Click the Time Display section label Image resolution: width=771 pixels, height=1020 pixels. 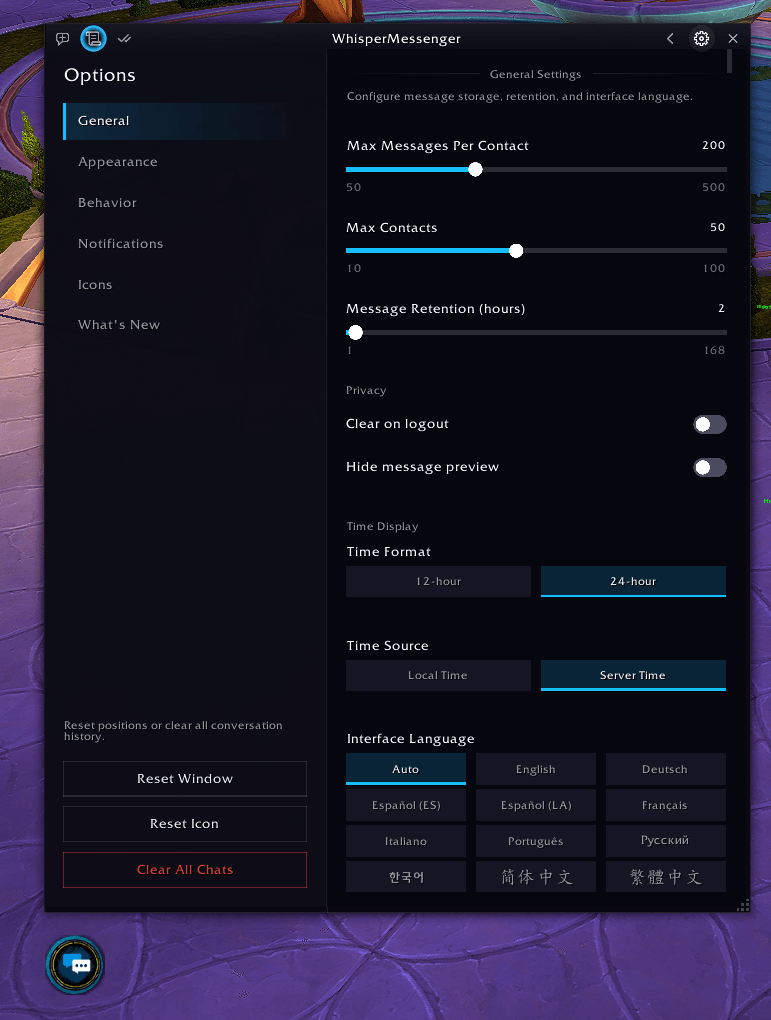click(x=383, y=526)
